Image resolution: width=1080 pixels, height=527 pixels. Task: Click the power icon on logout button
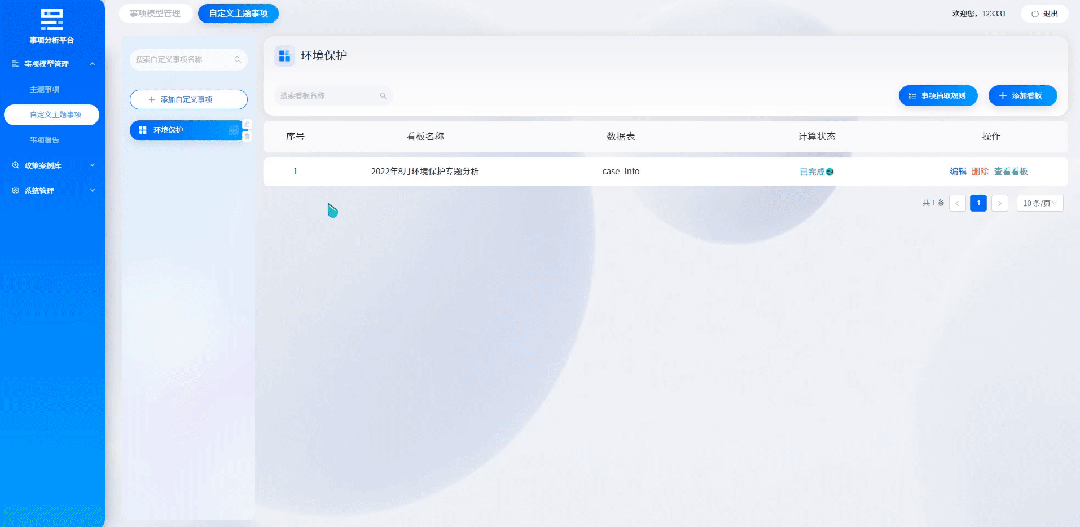point(1035,14)
